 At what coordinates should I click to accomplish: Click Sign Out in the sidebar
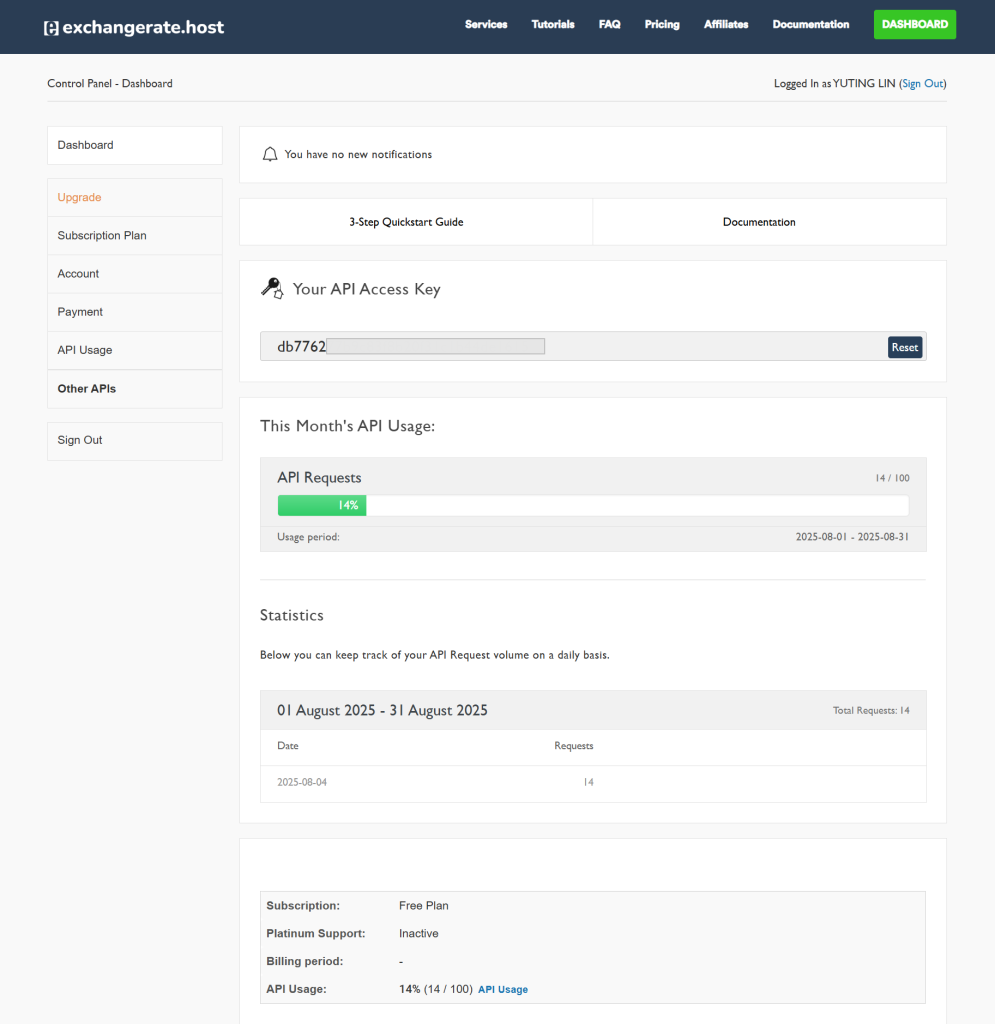click(x=134, y=441)
